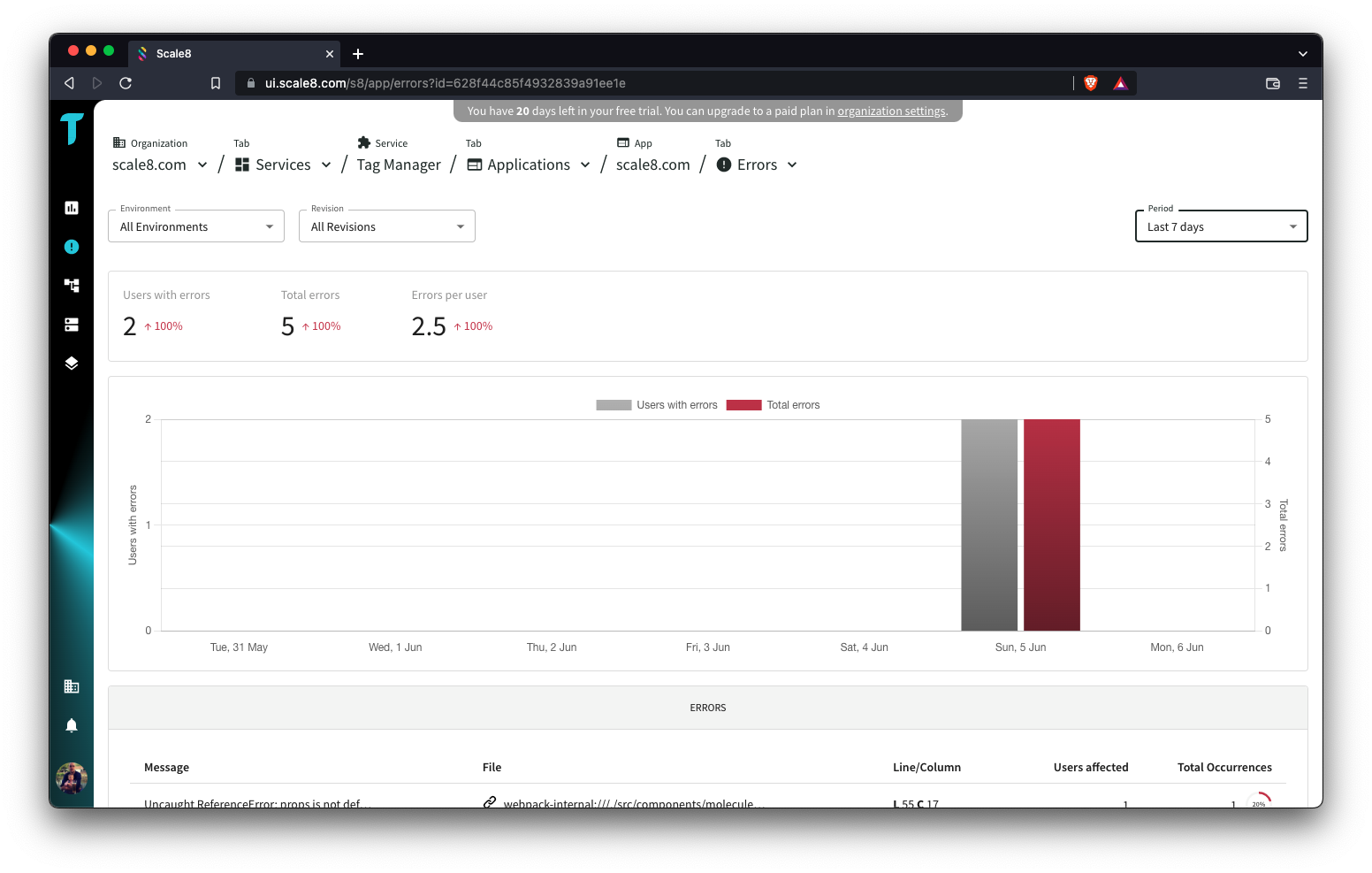Image resolution: width=1372 pixels, height=873 pixels.
Task: Click the Applications window icon in breadcrumb
Action: click(x=475, y=165)
